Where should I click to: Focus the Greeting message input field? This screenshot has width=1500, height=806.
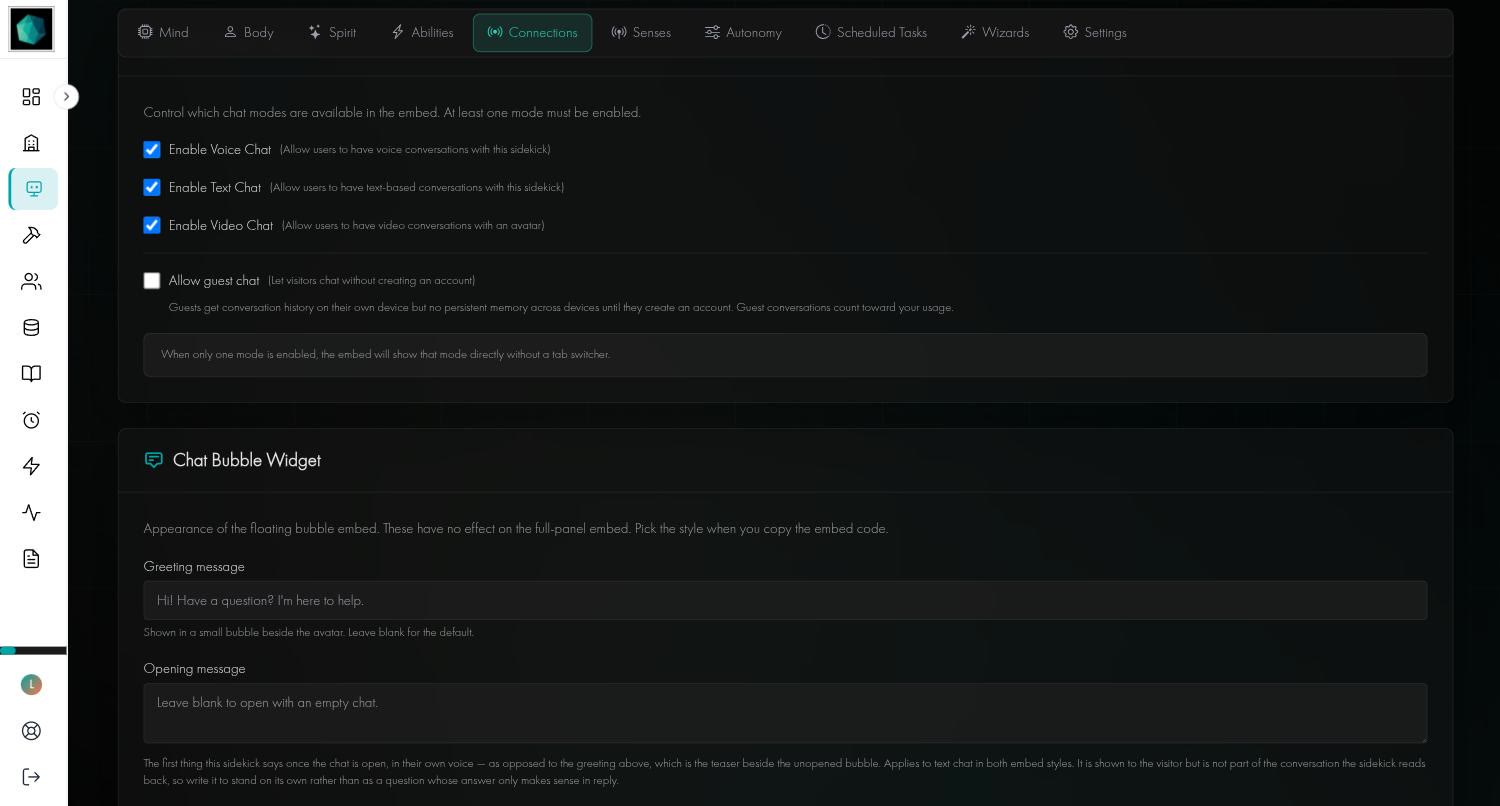[785, 601]
